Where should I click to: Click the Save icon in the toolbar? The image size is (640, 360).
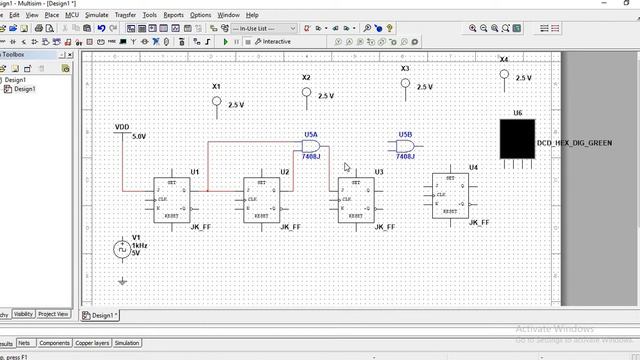pyautogui.click(x=24, y=28)
